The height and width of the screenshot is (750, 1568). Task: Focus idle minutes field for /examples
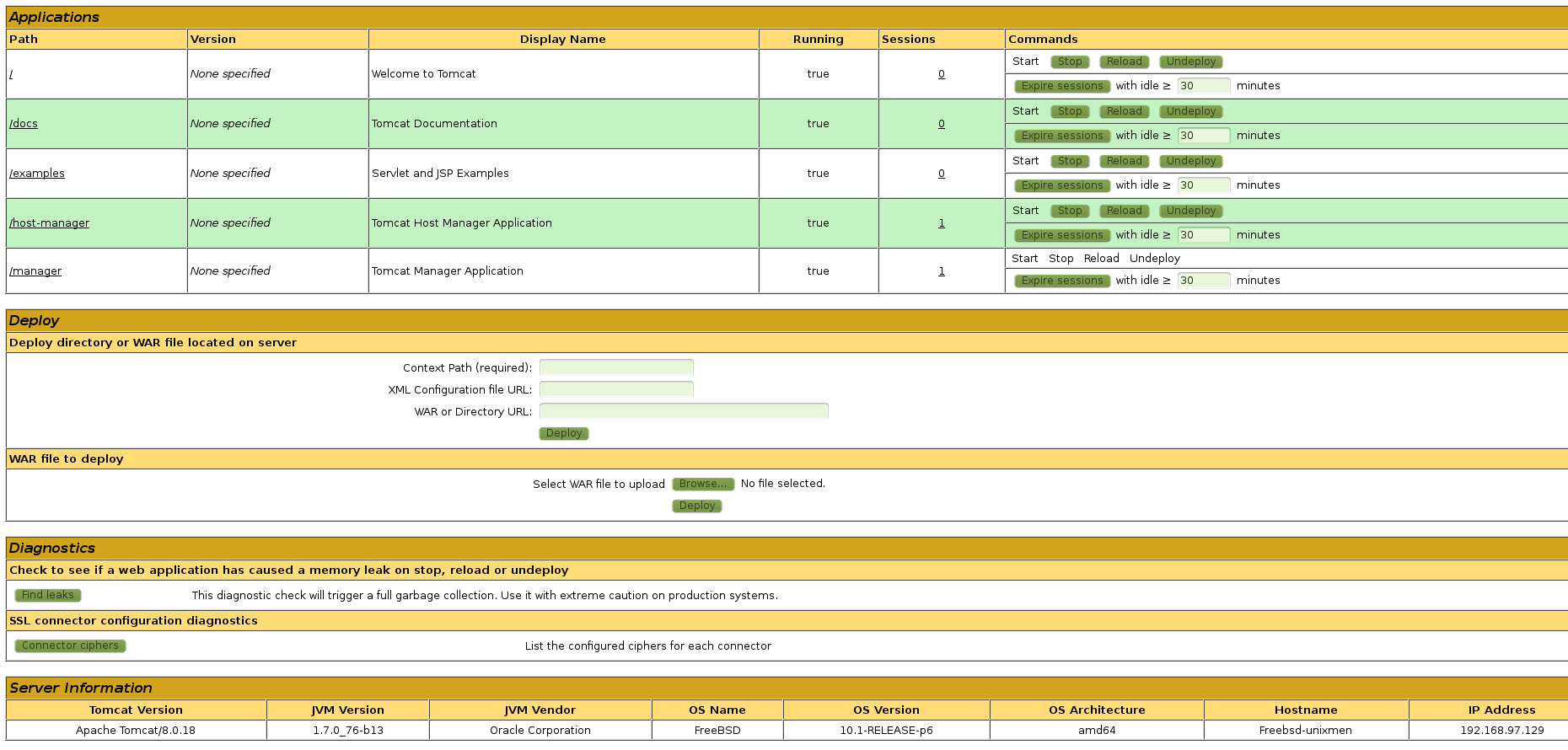click(1204, 185)
